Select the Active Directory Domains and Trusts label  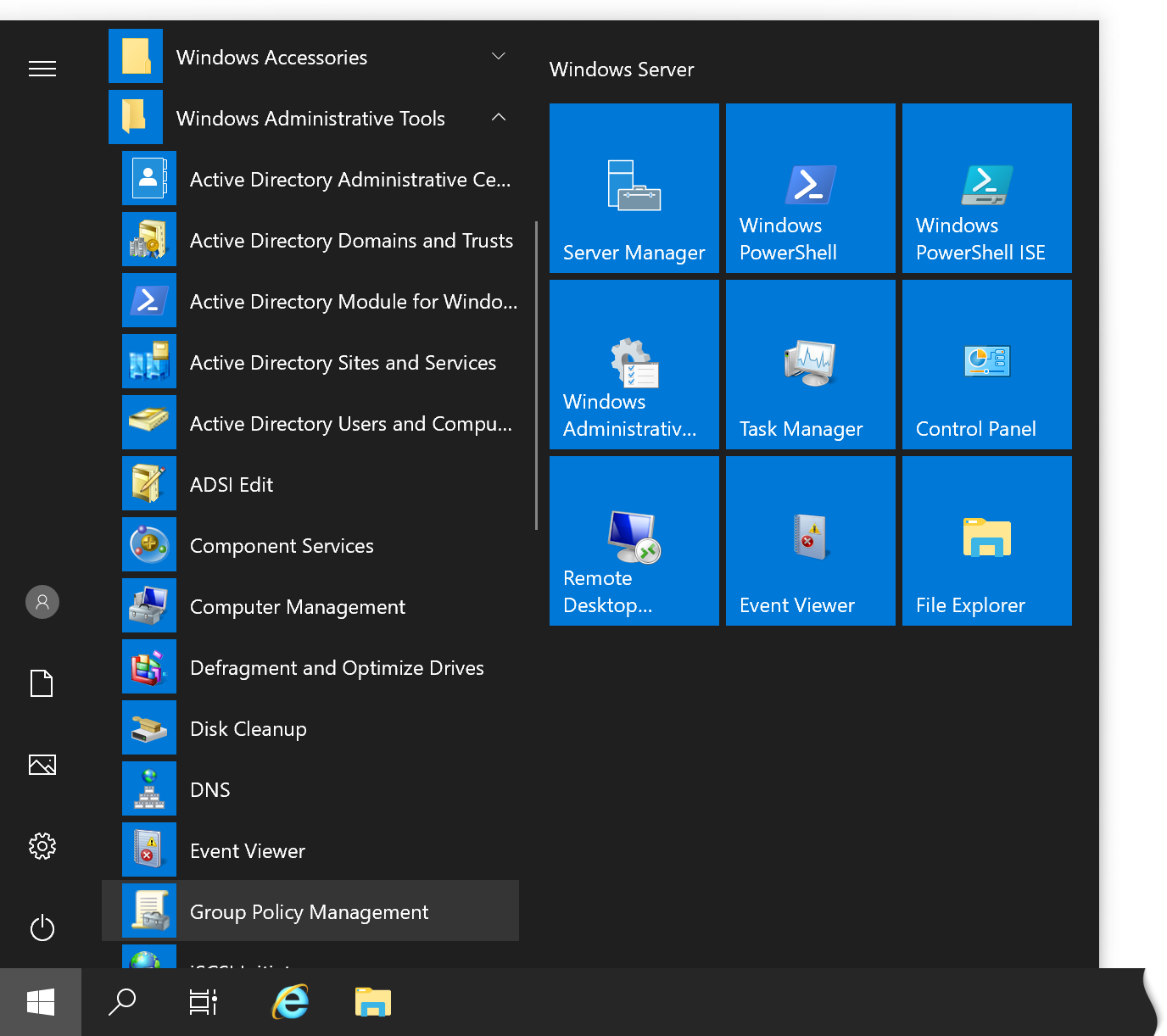pos(351,240)
